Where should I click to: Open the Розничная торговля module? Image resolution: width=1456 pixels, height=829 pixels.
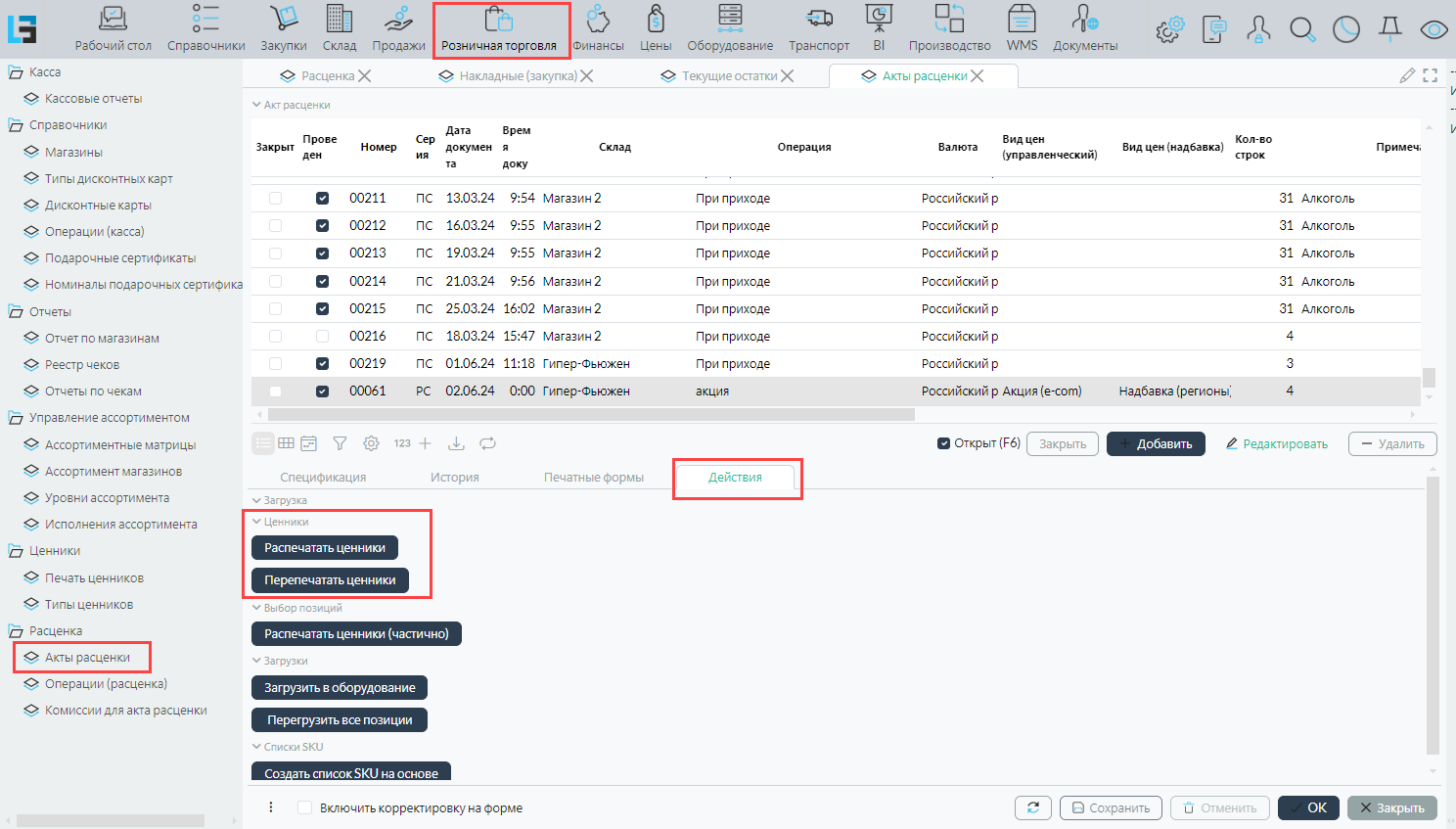[x=499, y=30]
